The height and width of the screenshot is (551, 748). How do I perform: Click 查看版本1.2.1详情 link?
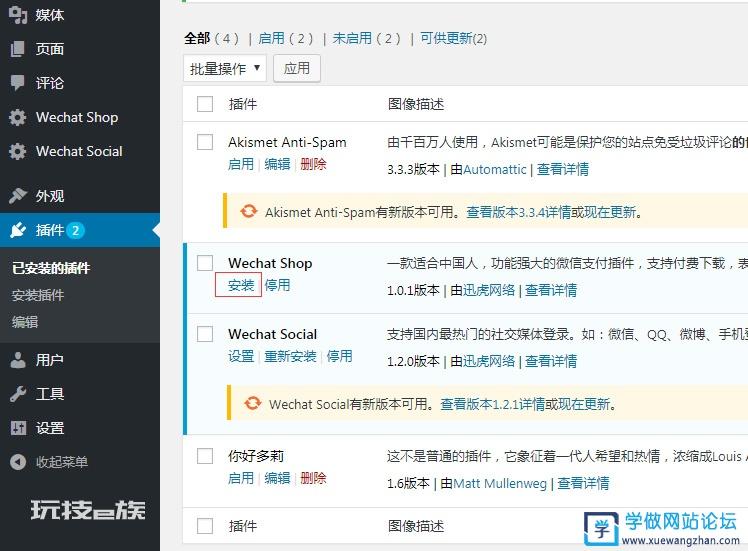coord(492,405)
